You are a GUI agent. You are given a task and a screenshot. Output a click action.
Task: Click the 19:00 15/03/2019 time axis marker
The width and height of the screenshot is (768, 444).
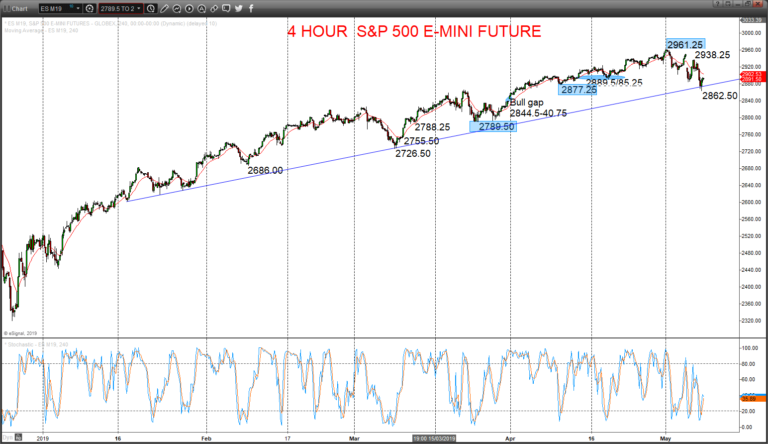(x=434, y=438)
